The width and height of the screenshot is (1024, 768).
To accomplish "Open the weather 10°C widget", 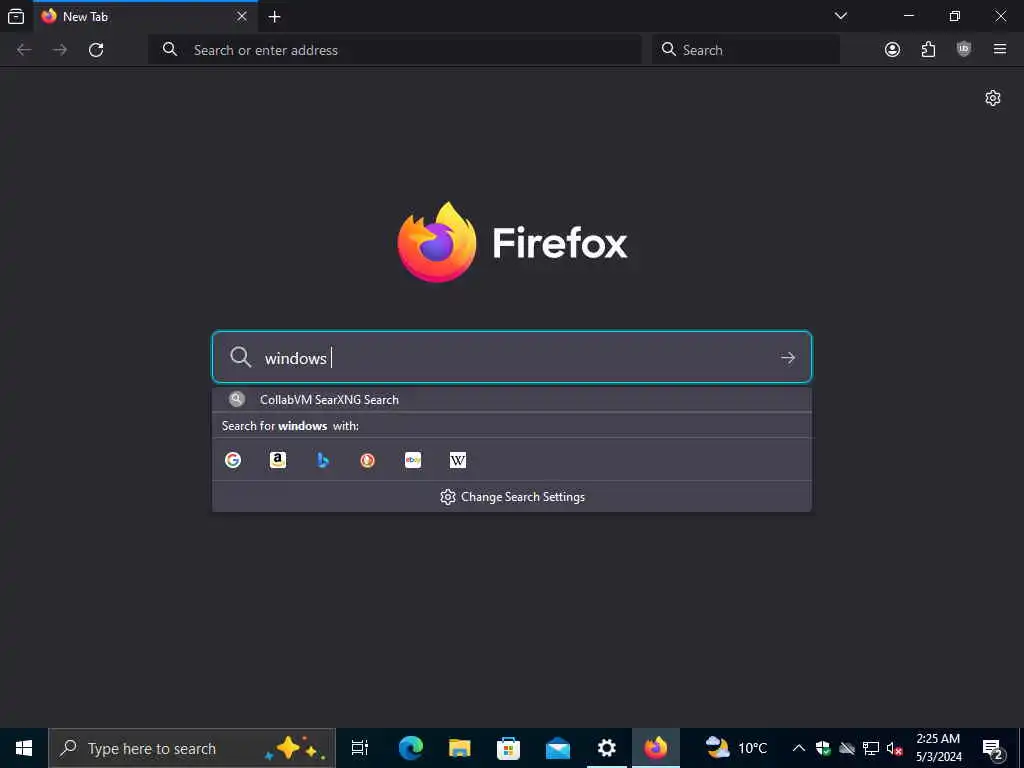I will [737, 748].
